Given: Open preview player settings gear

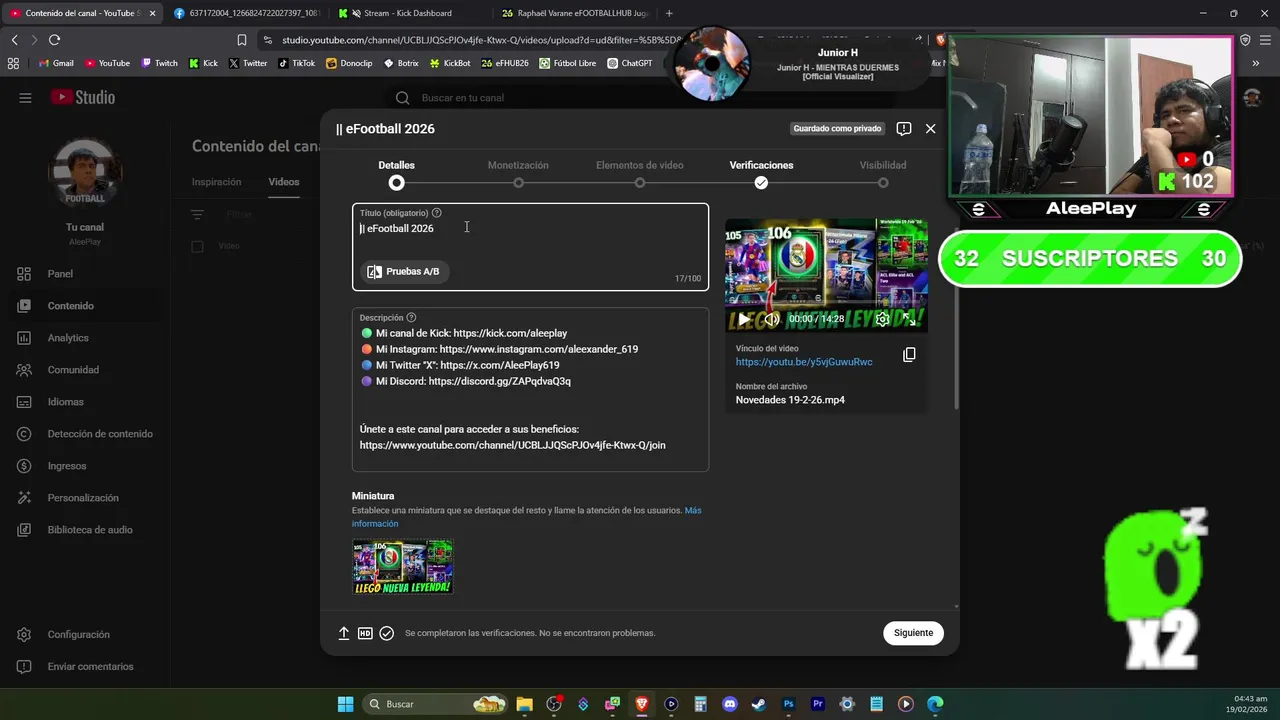Looking at the screenshot, I should 882,319.
